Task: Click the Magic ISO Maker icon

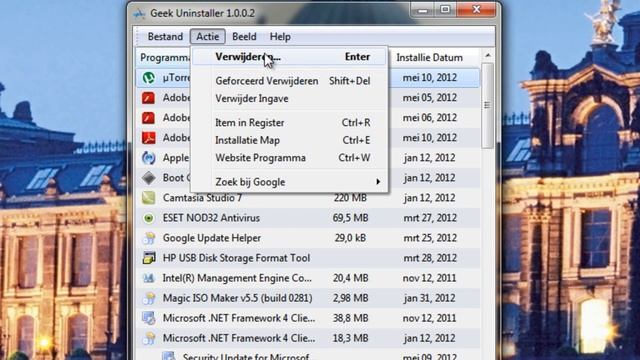Action: coord(149,298)
